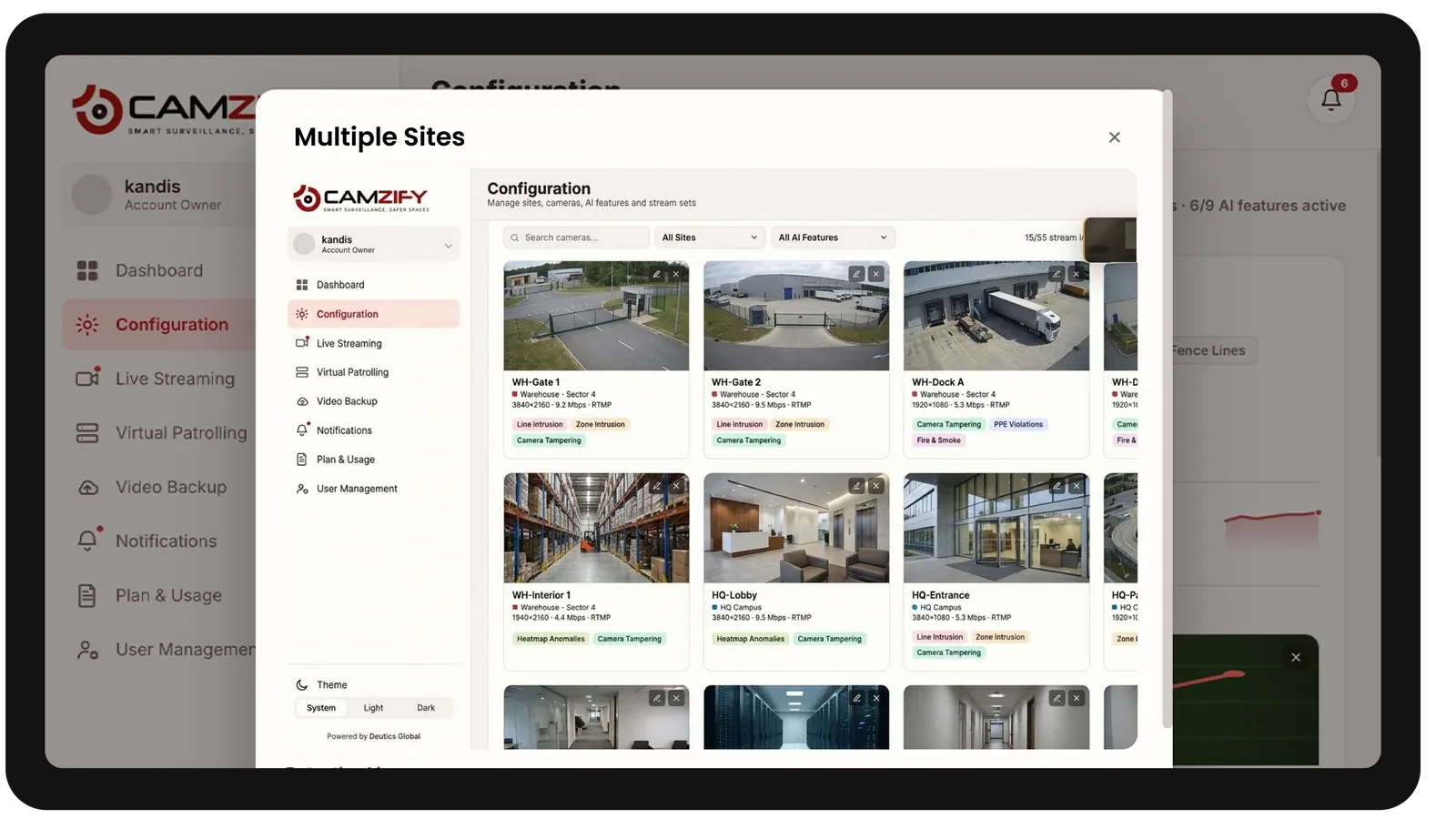Click the Camzify logo inside the modal
The width and height of the screenshot is (1456, 819).
click(360, 197)
